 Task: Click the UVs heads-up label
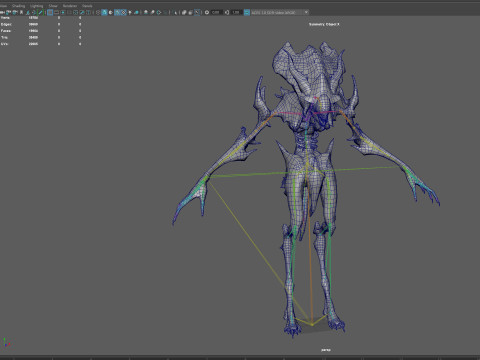tap(4, 44)
